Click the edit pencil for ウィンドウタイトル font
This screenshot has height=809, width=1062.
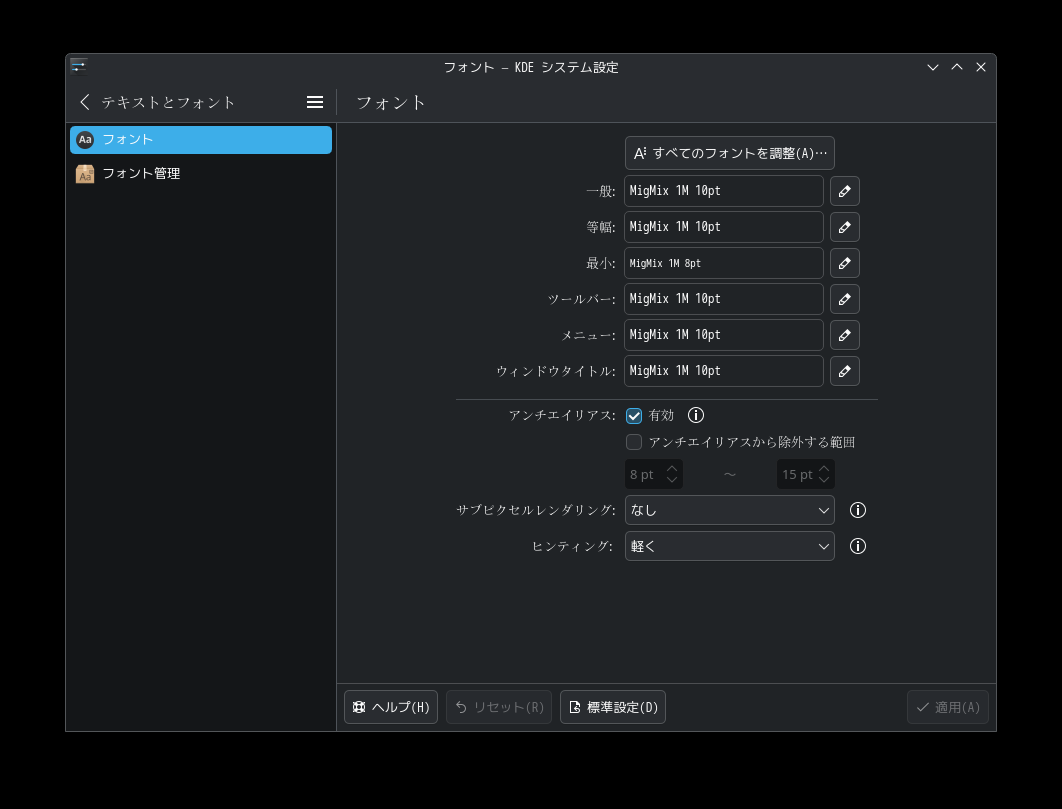pyautogui.click(x=845, y=371)
